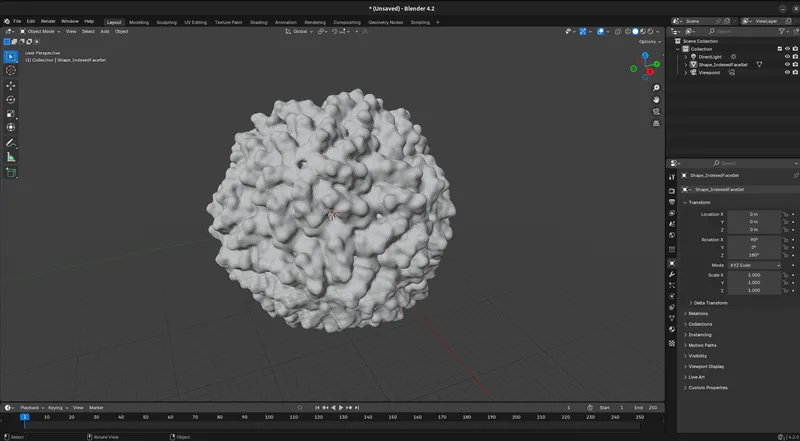This screenshot has width=800, height=441.
Task: Switch to the Shading workspace tab
Action: (258, 22)
